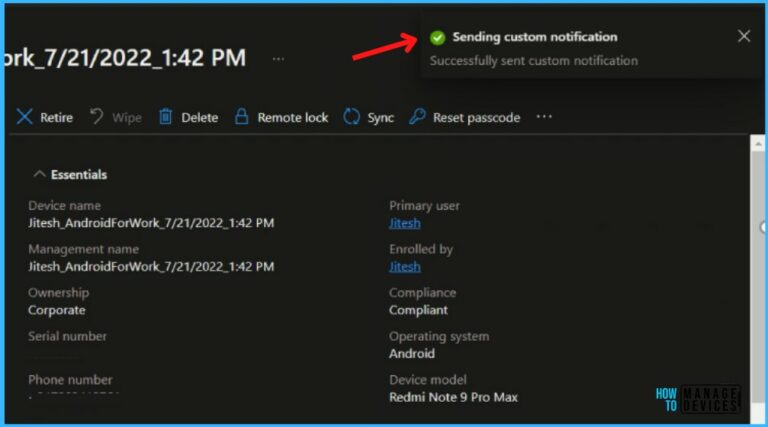Click the Reset passcode key icon
The width and height of the screenshot is (768, 427).
pyautogui.click(x=418, y=117)
